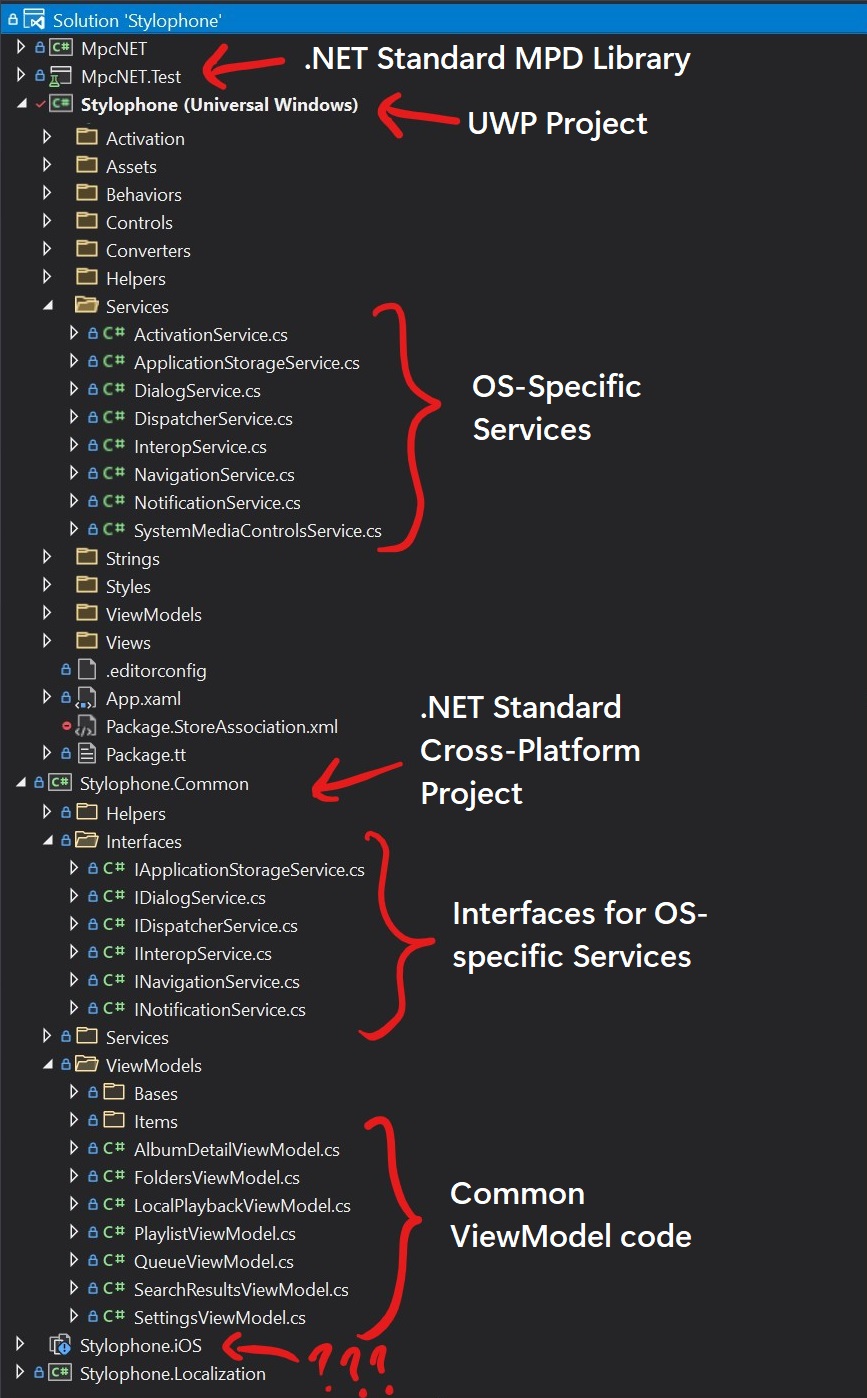Click the open Services folder icon
Viewport: 867px width, 1398px height.
(87, 306)
